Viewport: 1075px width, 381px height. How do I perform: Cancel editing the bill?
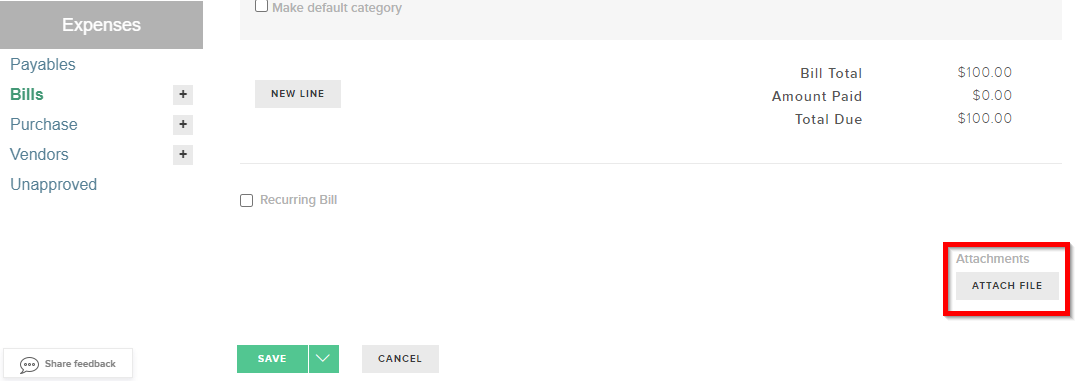tap(400, 358)
